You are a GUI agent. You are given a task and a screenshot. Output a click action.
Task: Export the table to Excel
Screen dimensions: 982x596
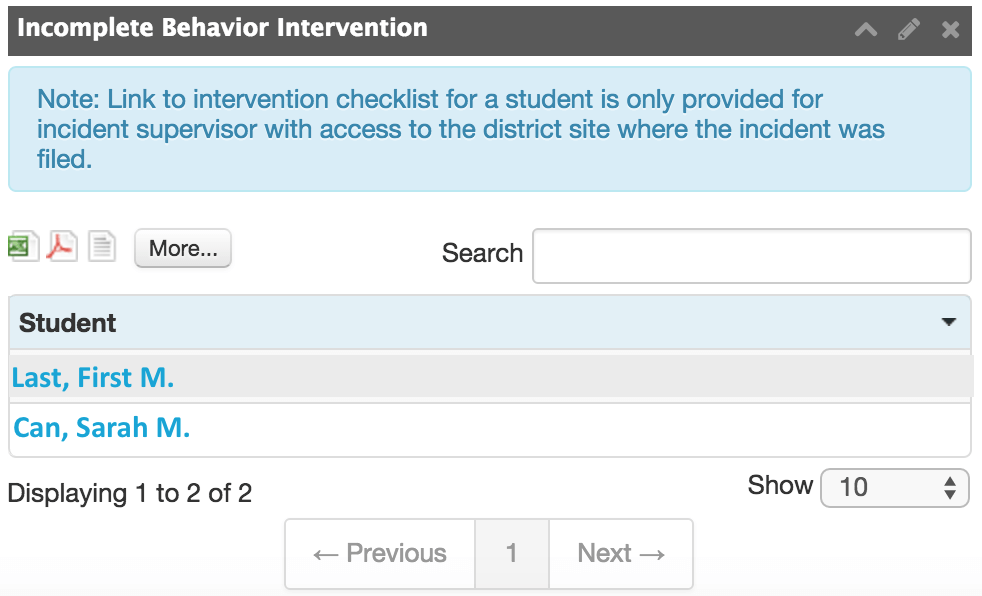(x=23, y=246)
